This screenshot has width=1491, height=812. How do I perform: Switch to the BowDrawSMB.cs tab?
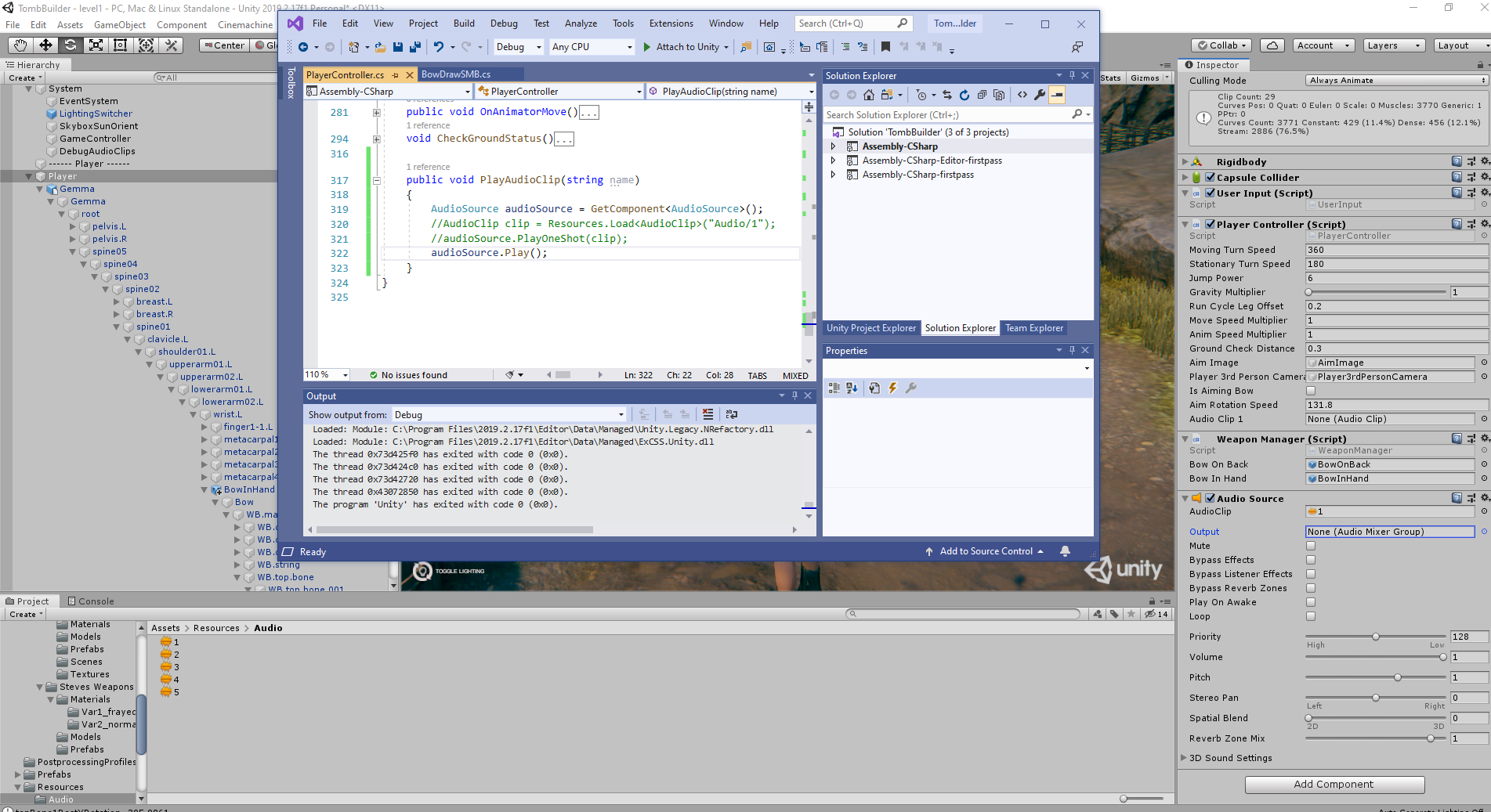coord(455,74)
